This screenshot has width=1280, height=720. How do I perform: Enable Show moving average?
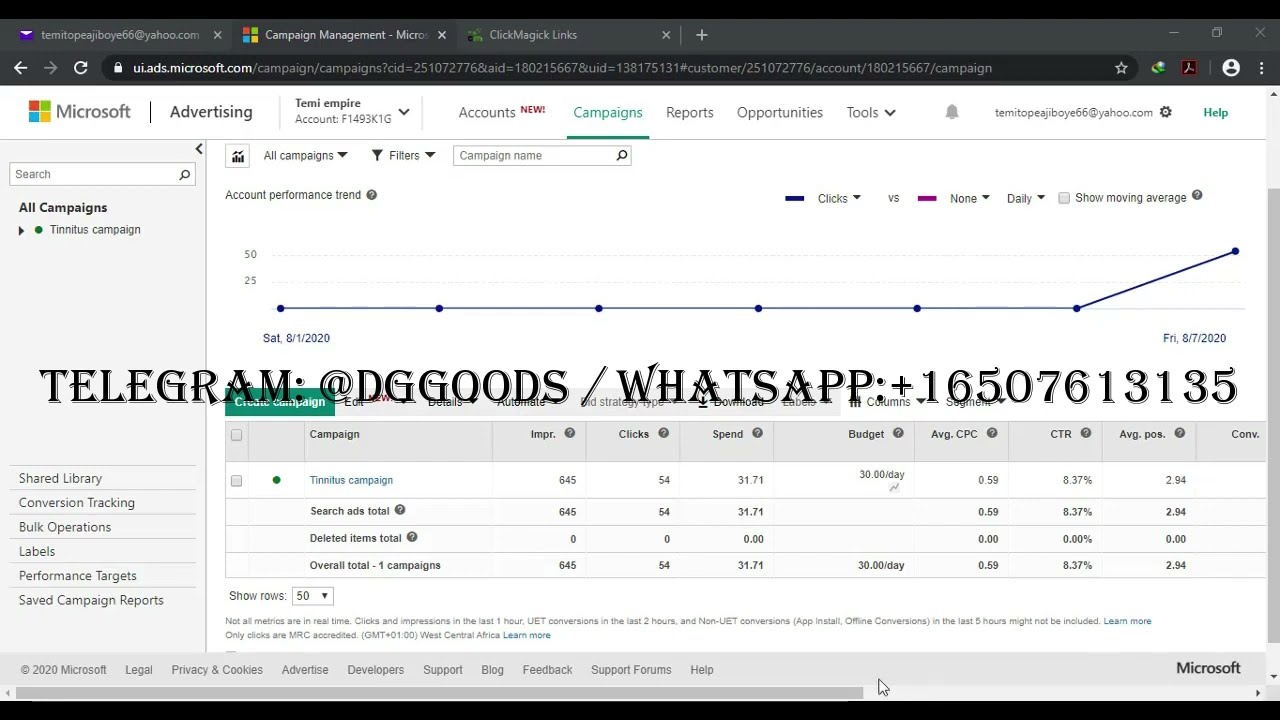click(x=1064, y=197)
